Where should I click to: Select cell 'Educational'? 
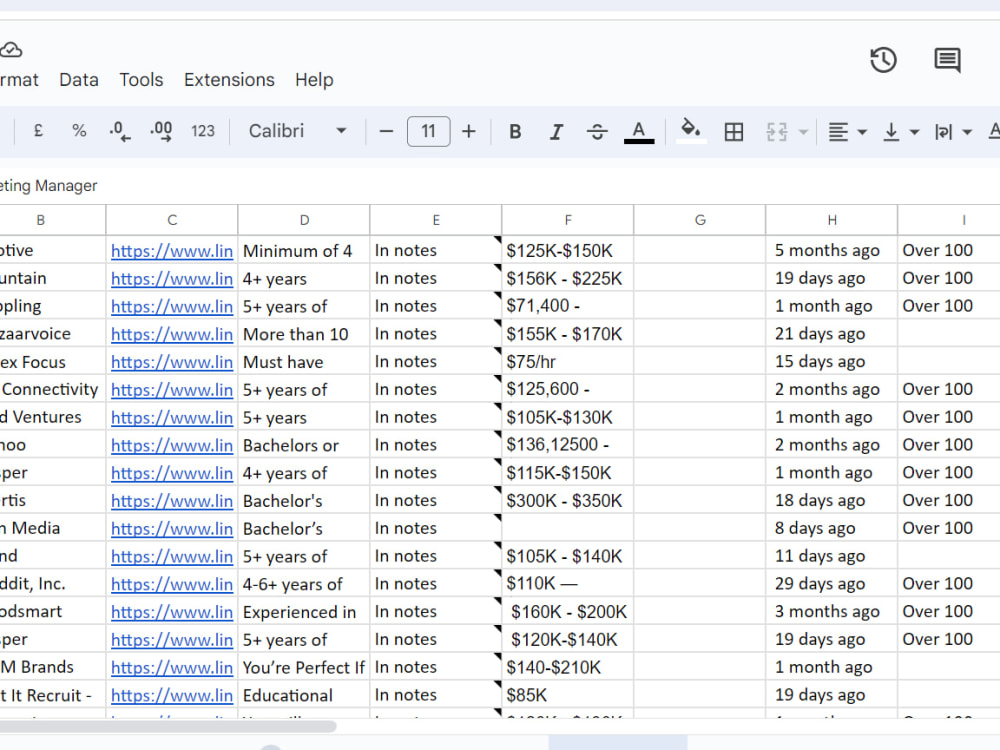coord(304,695)
